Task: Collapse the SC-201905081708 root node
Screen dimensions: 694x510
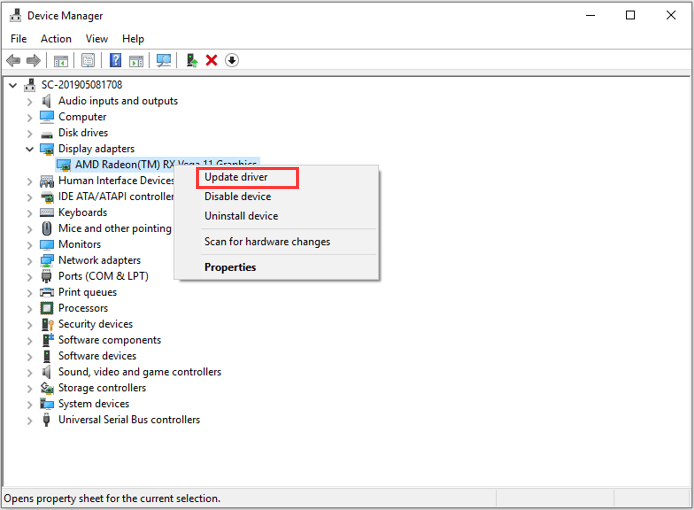Action: tap(13, 85)
